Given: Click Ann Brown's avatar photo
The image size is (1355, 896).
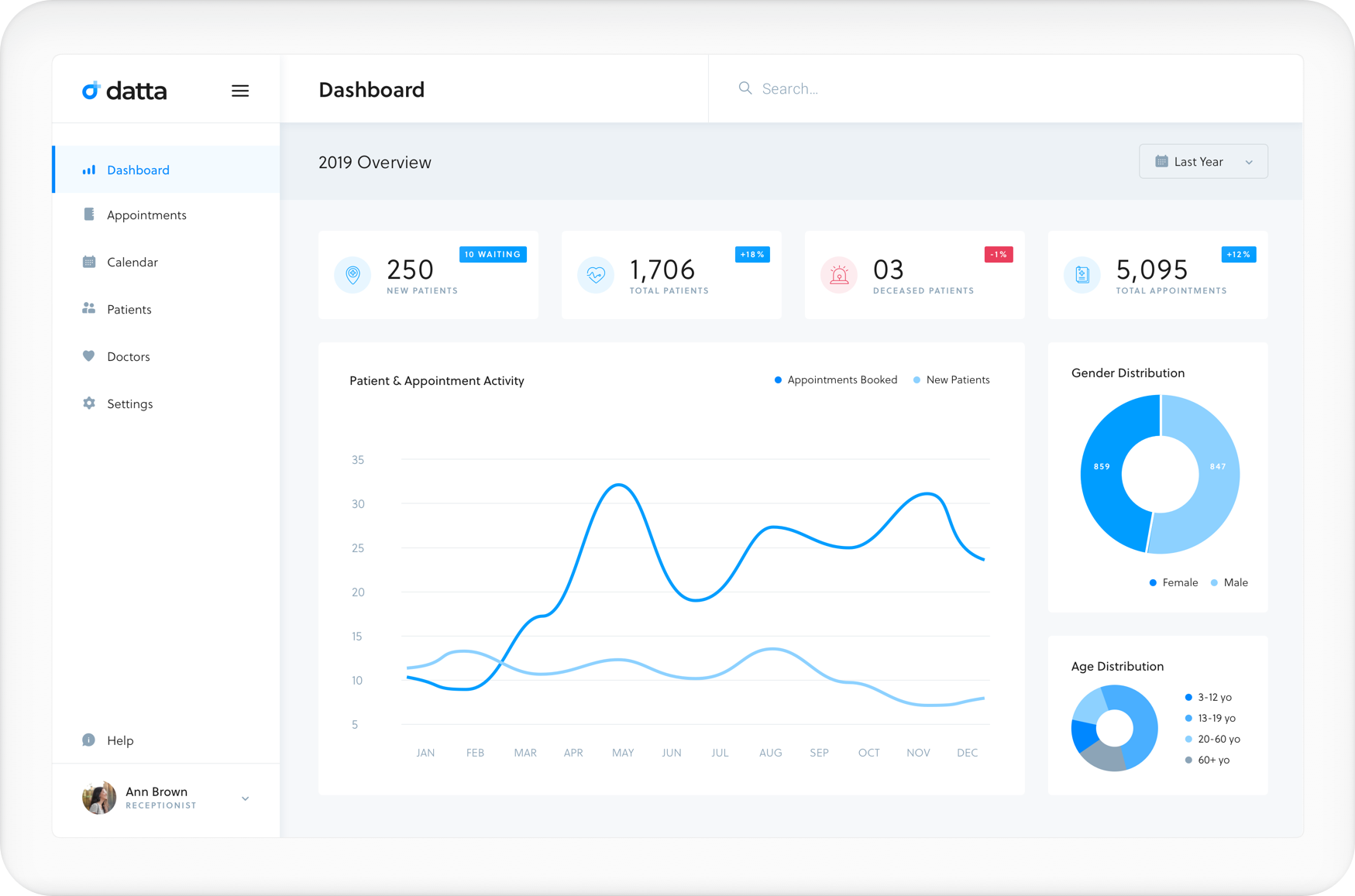Looking at the screenshot, I should point(99,798).
